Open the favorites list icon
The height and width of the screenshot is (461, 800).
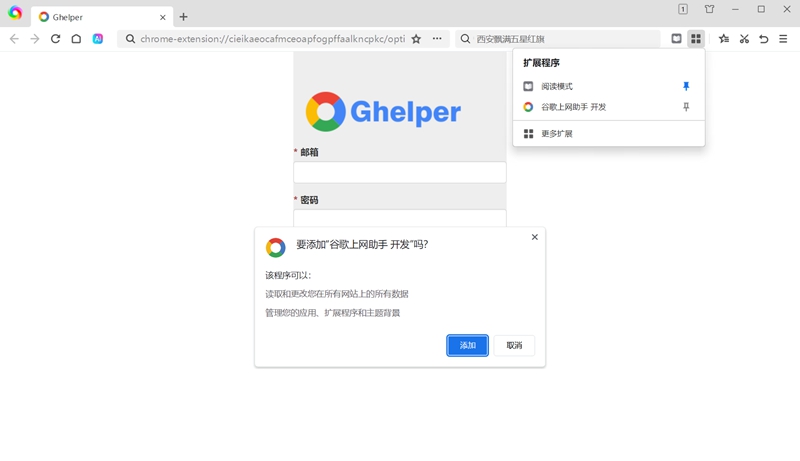(723, 39)
